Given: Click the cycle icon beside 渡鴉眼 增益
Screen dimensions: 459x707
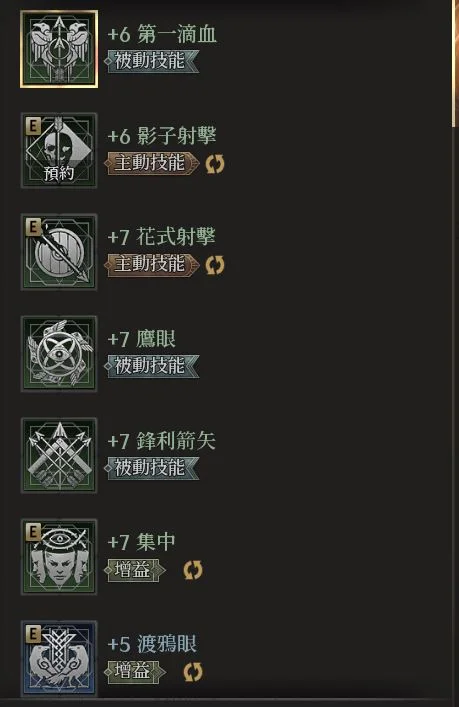Looking at the screenshot, I should [193, 672].
